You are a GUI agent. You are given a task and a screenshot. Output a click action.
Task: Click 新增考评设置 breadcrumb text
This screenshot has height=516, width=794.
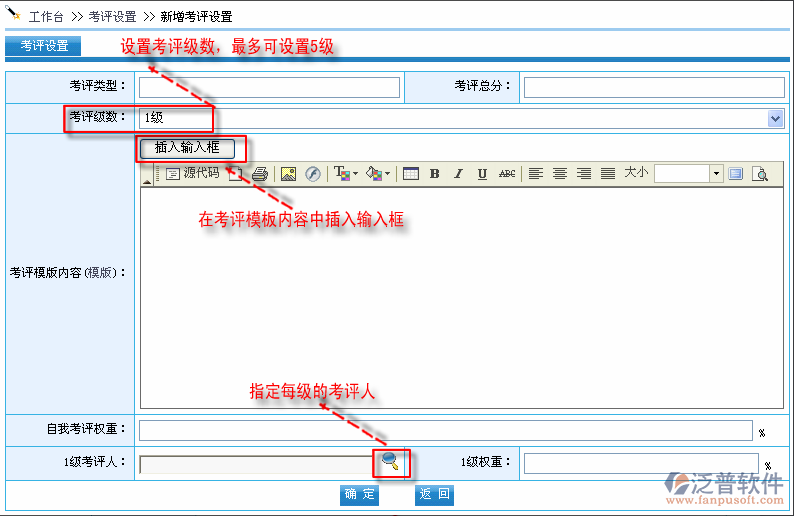(x=196, y=17)
